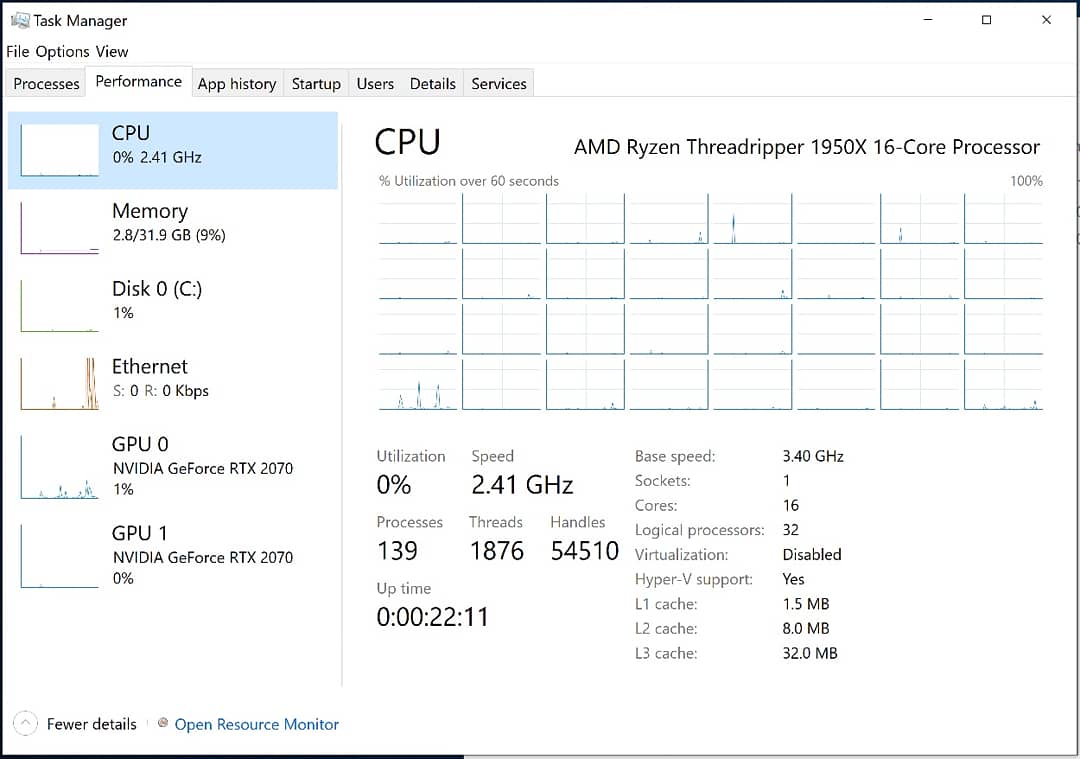Select the GPU 0 mini graph thumbnail
The width and height of the screenshot is (1080, 759).
pyautogui.click(x=60, y=467)
